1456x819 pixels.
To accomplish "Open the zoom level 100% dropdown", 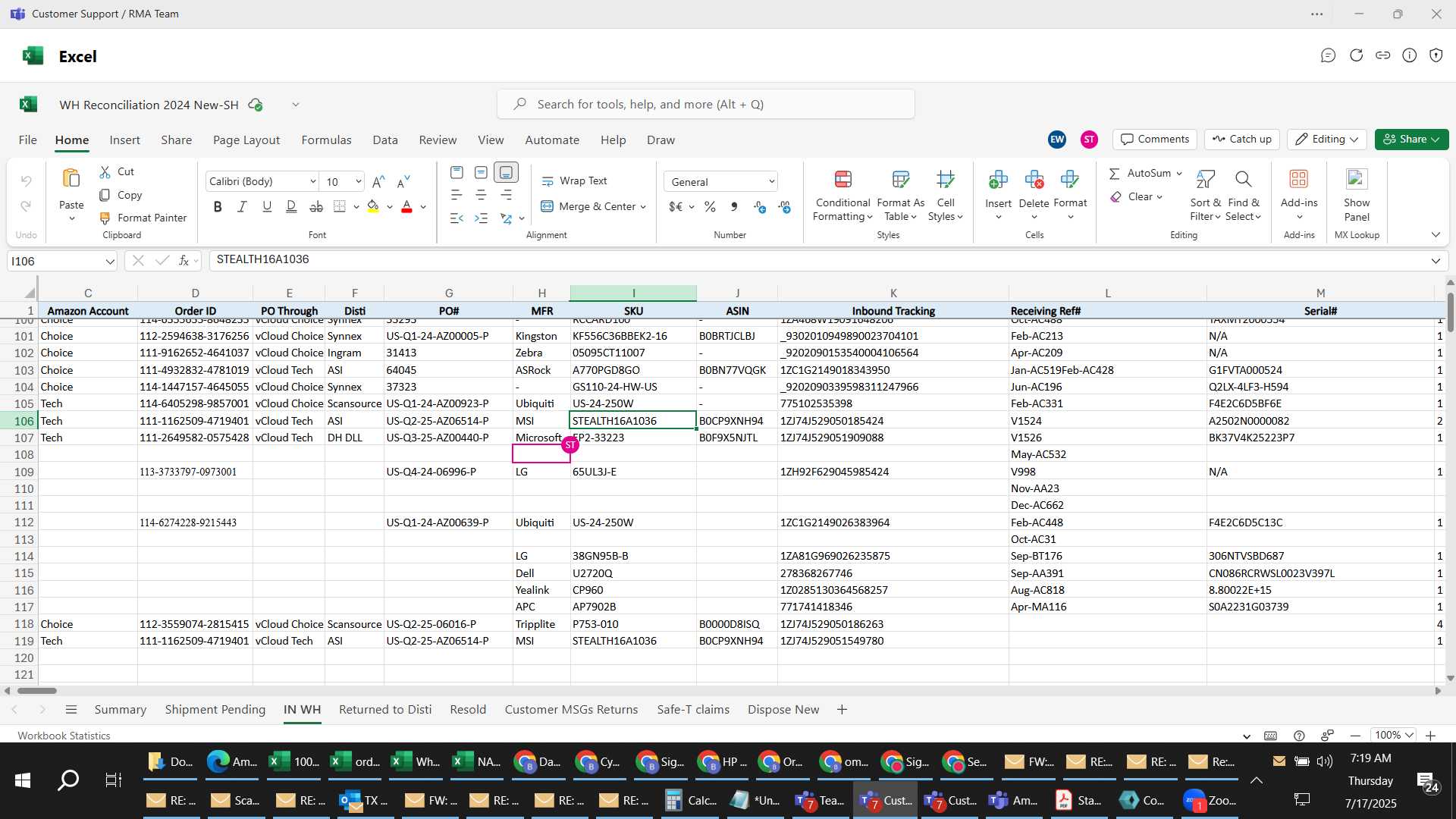I will coord(1395,735).
